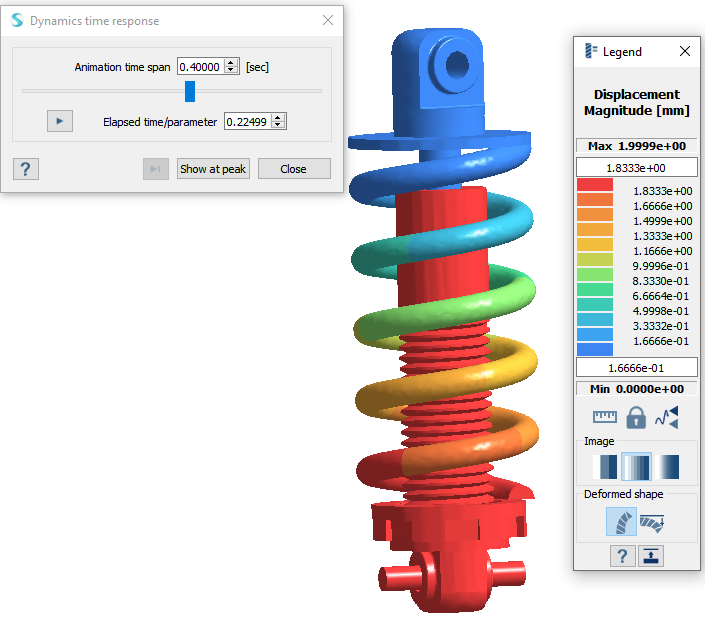Toggle the second deformed shape option
This screenshot has height=622, width=705.
click(x=652, y=521)
